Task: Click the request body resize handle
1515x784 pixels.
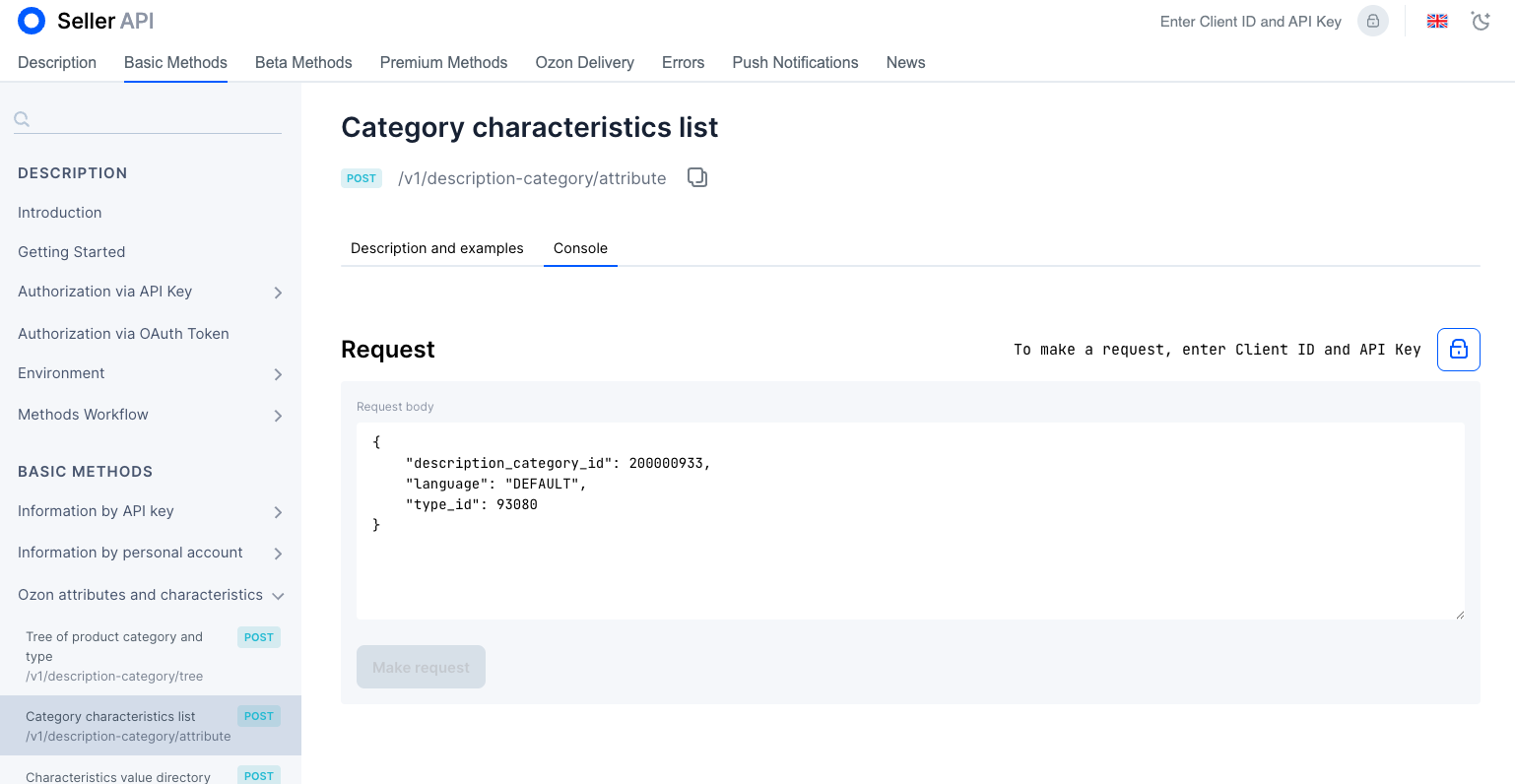Action: point(1459,614)
